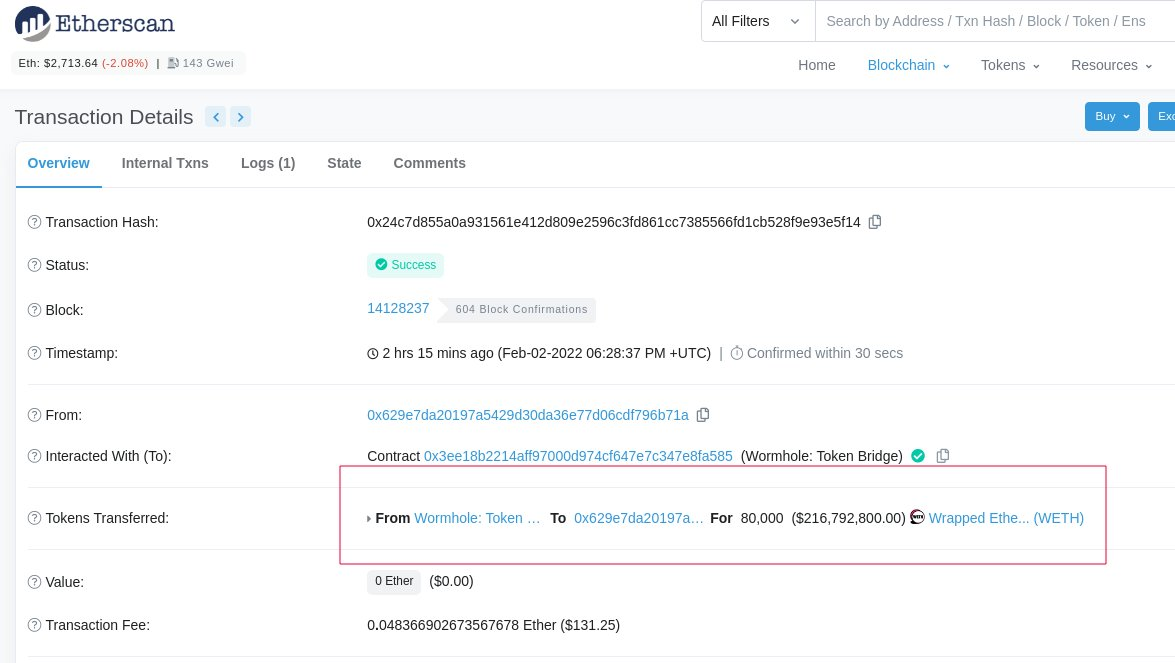1175x663 pixels.
Task: Click the verified green checkmark icon
Action: [918, 455]
